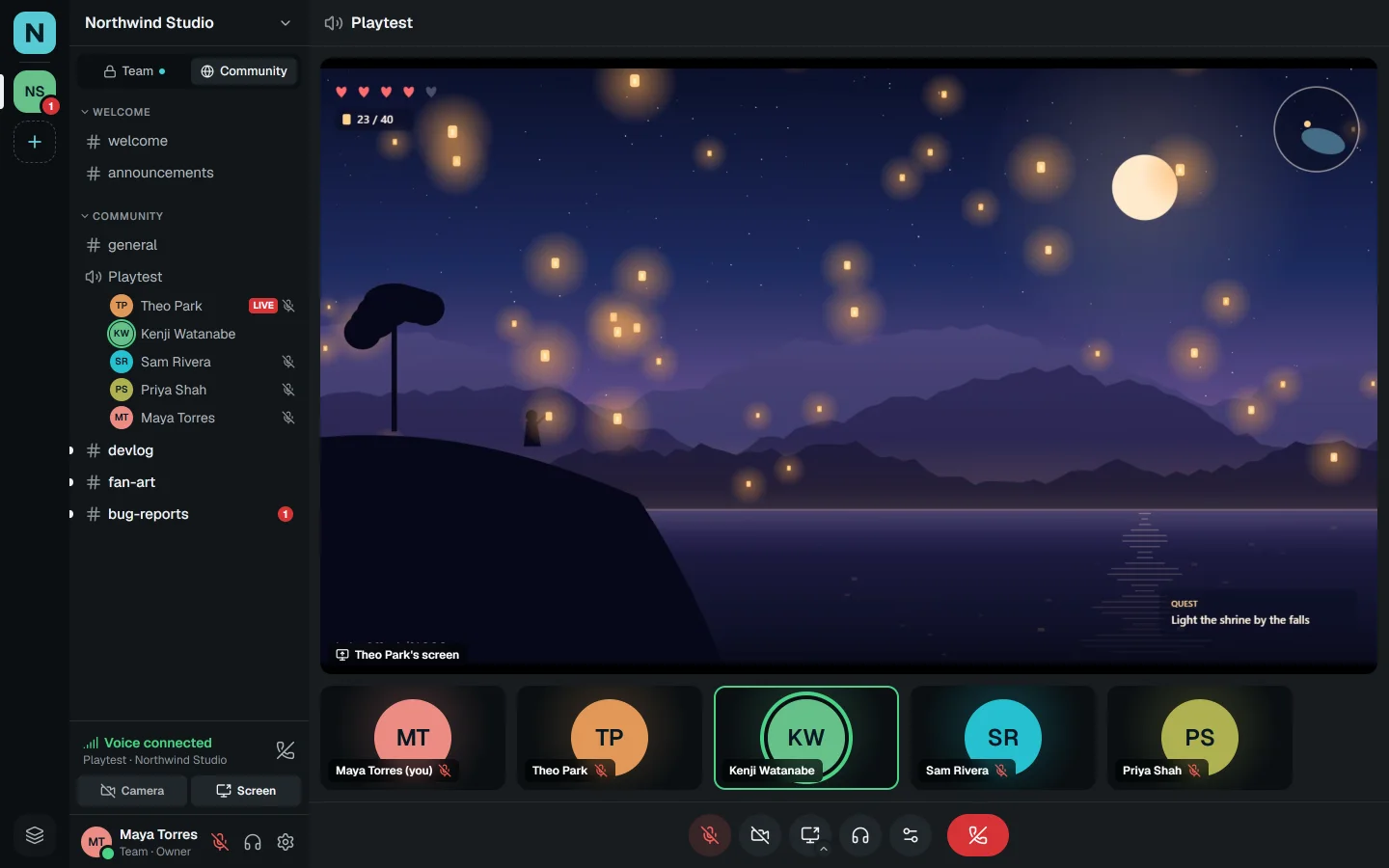Screen dimensions: 1389x868
Task: Click Theo Park's shared screen stream
Action: [x=849, y=366]
